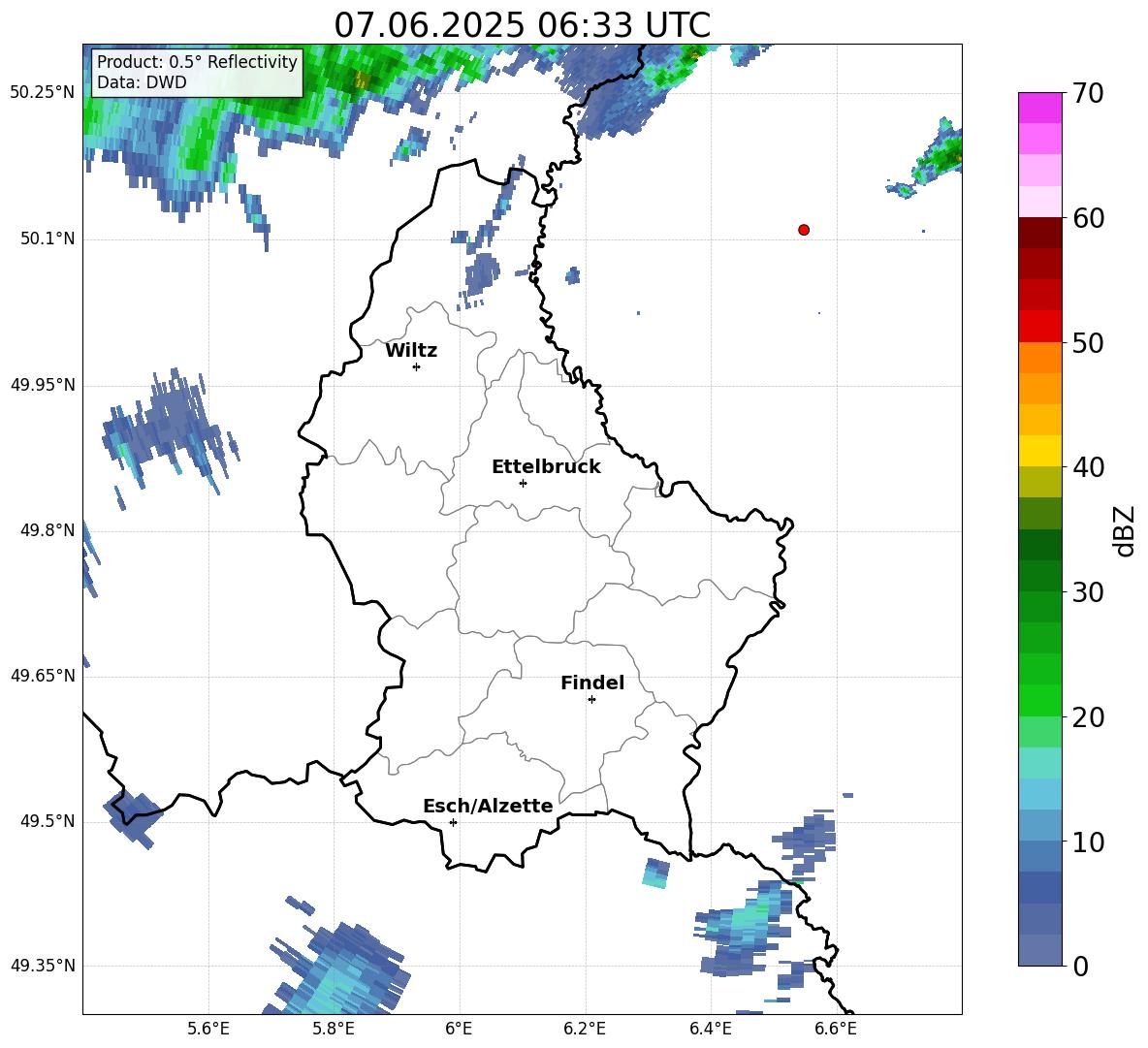The height and width of the screenshot is (1048, 1148).
Task: Click the 49.65°N latitude label
Action: pos(43,676)
